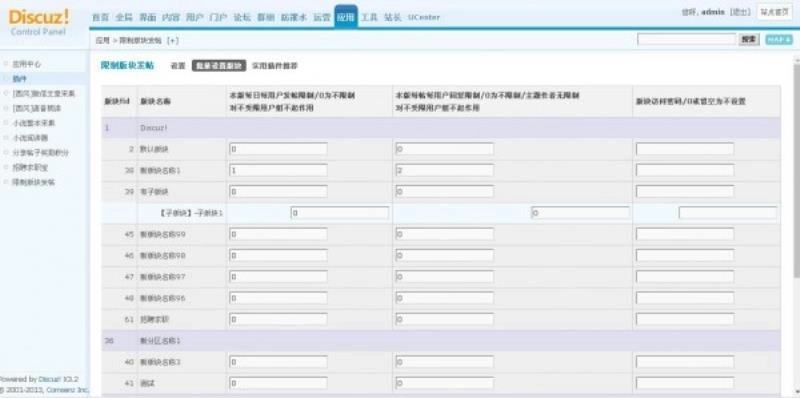
Task: Click daily post limit field for forum 39
Action: click(279, 192)
